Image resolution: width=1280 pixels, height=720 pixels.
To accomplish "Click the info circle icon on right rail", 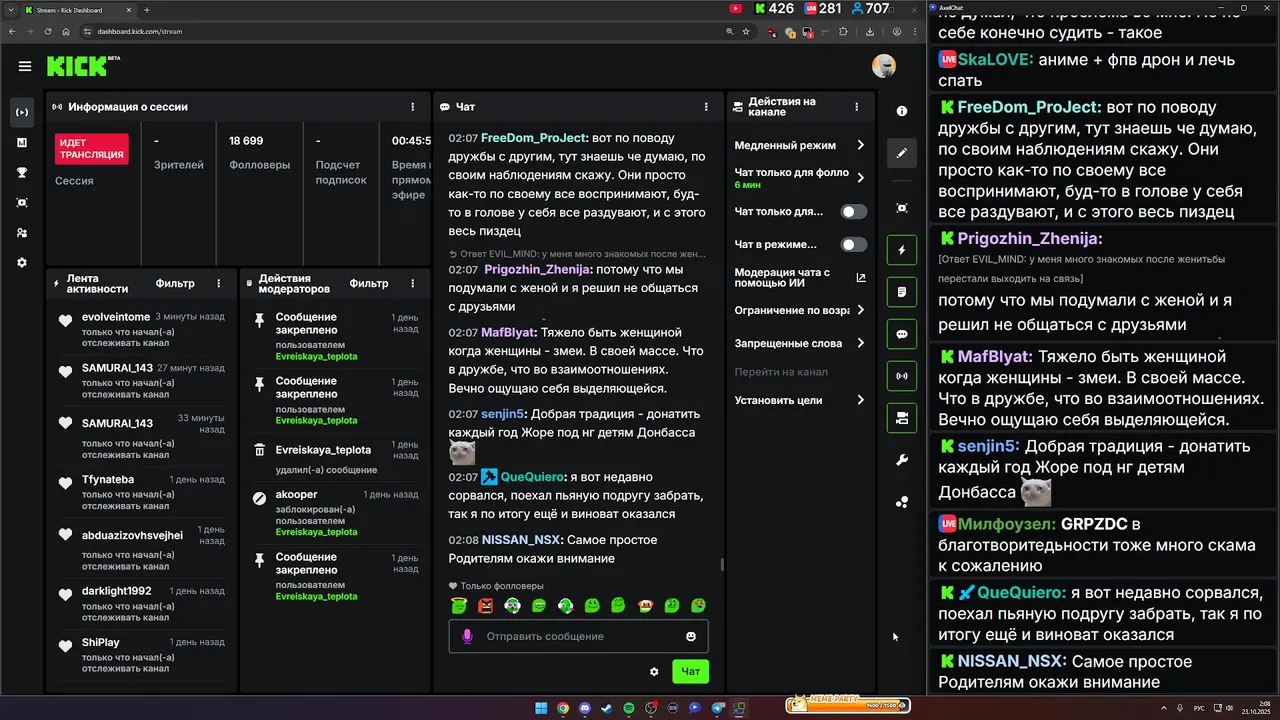I will [x=902, y=111].
